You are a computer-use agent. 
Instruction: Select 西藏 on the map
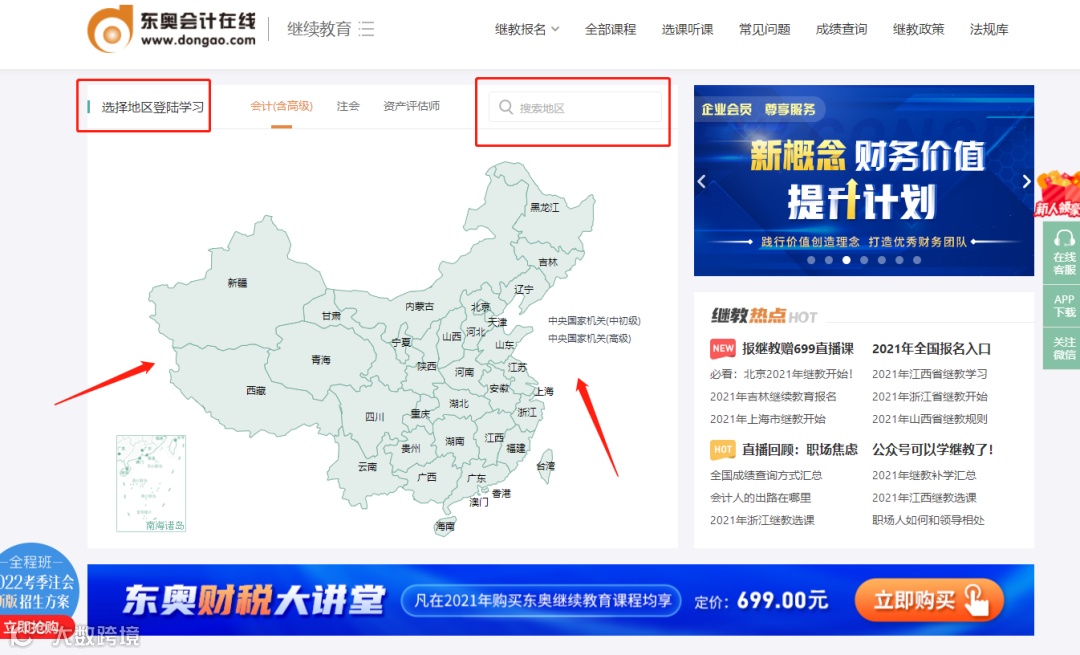pos(256,391)
